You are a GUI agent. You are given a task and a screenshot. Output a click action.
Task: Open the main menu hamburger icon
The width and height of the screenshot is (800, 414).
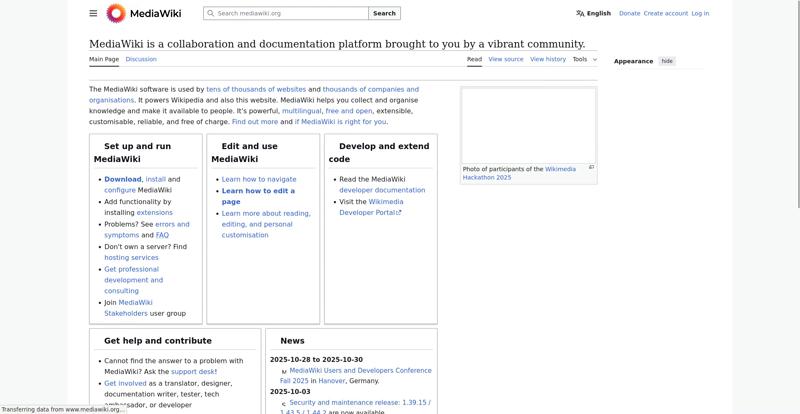93,13
